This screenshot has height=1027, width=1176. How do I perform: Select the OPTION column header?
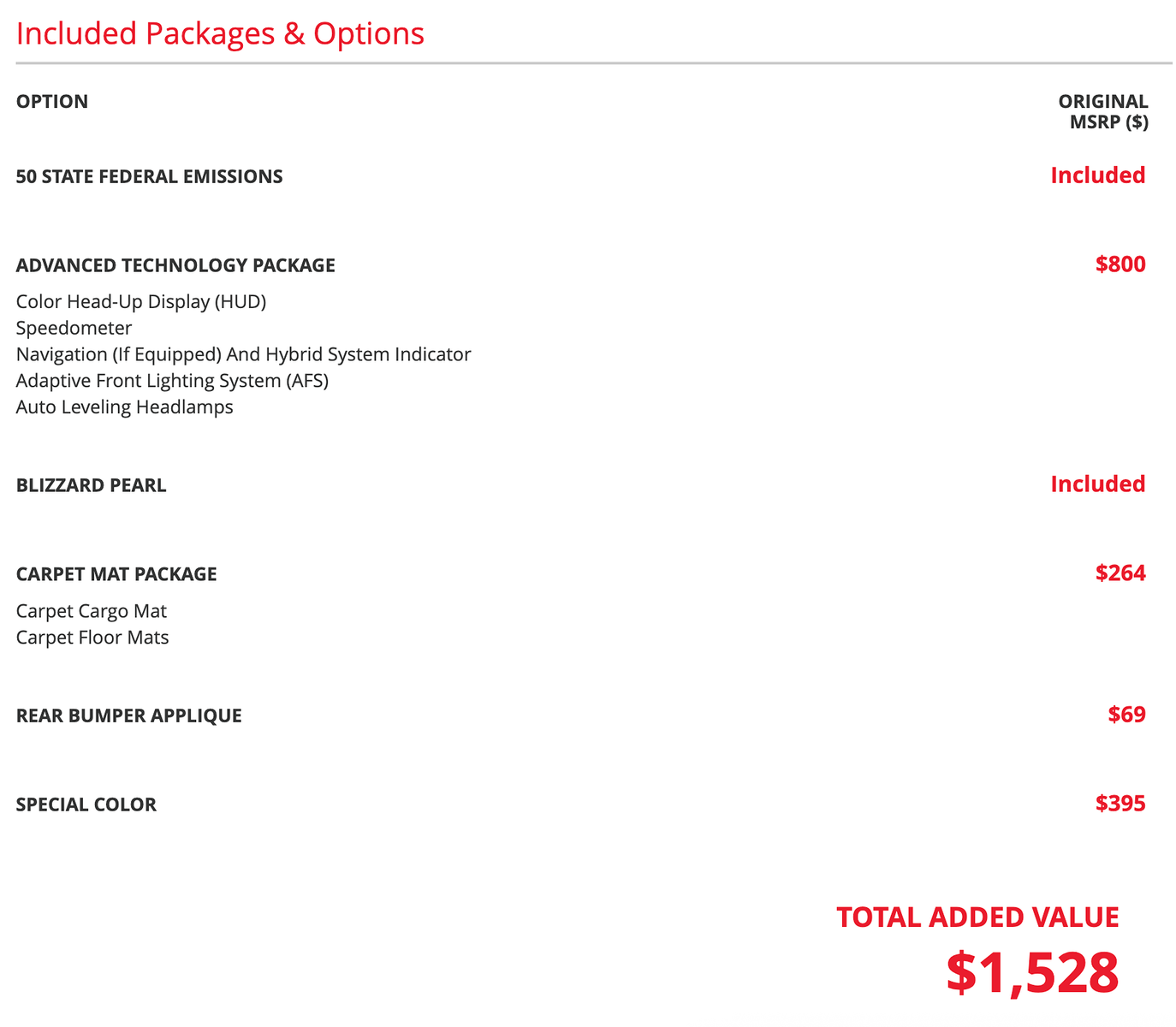click(x=52, y=102)
